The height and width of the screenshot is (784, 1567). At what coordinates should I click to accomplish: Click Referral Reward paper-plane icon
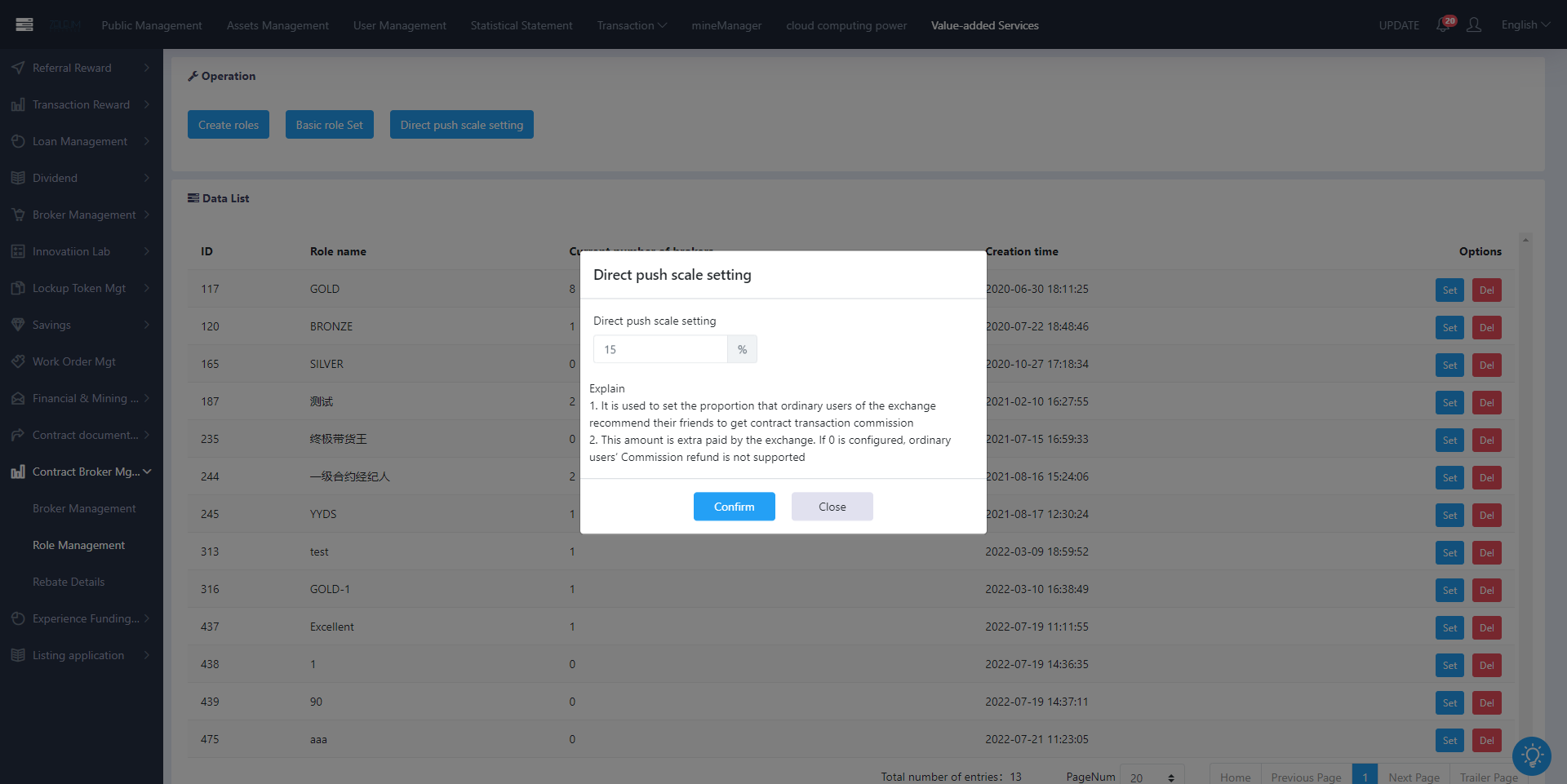coord(18,68)
